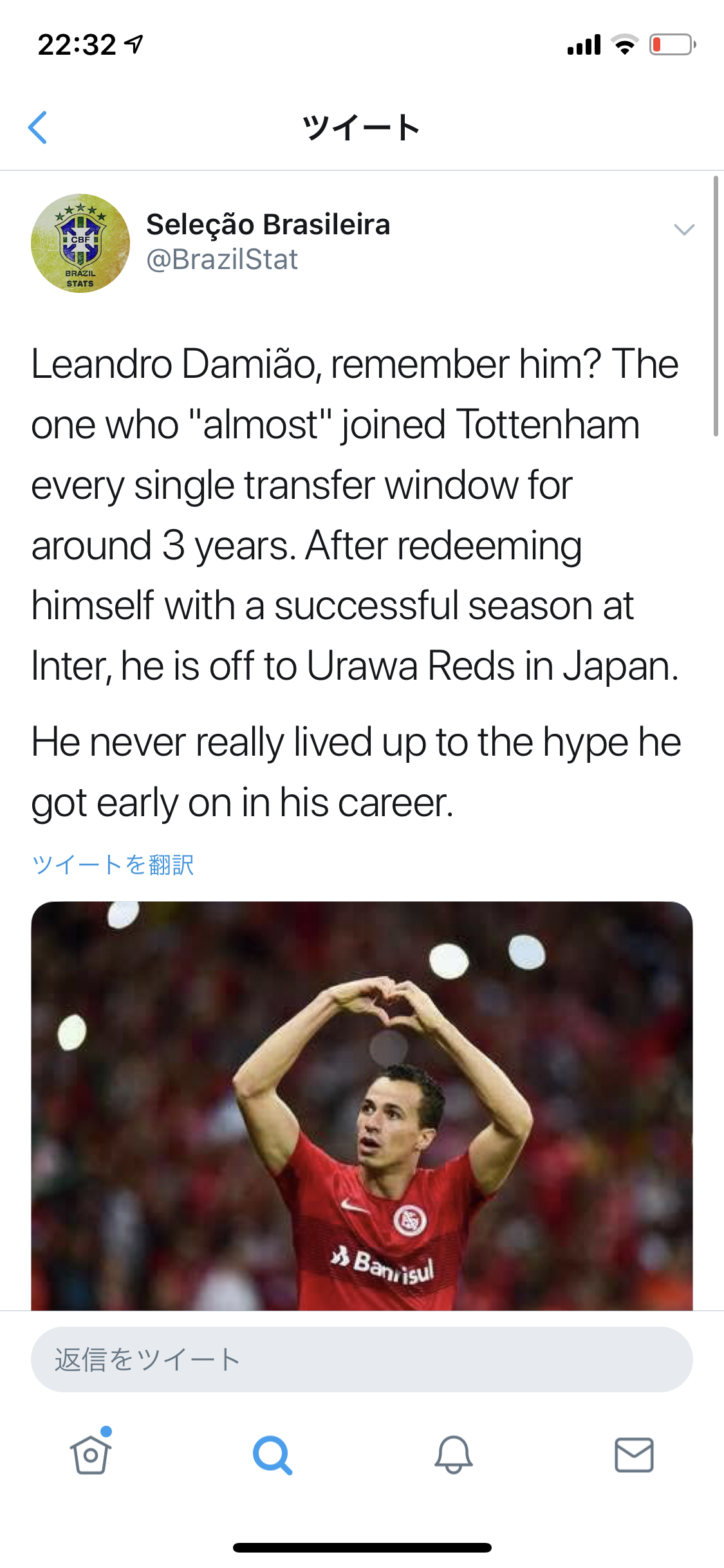The width and height of the screenshot is (724, 1568).
Task: Tap the cellular signal bars icon
Action: 584,45
